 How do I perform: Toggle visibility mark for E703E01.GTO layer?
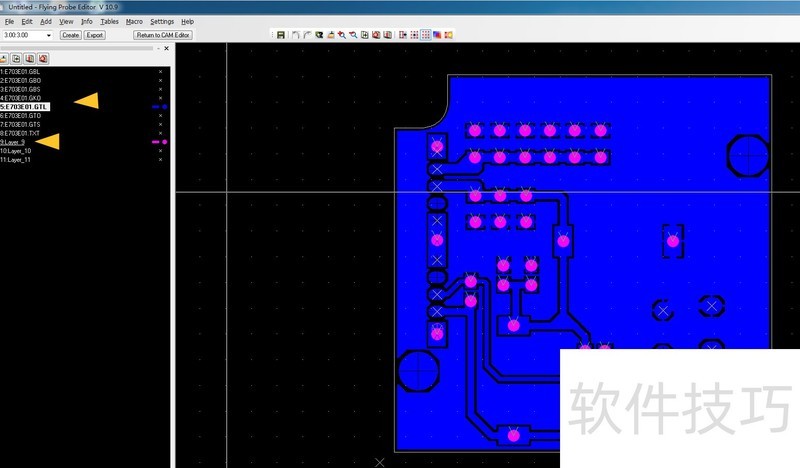coord(160,116)
